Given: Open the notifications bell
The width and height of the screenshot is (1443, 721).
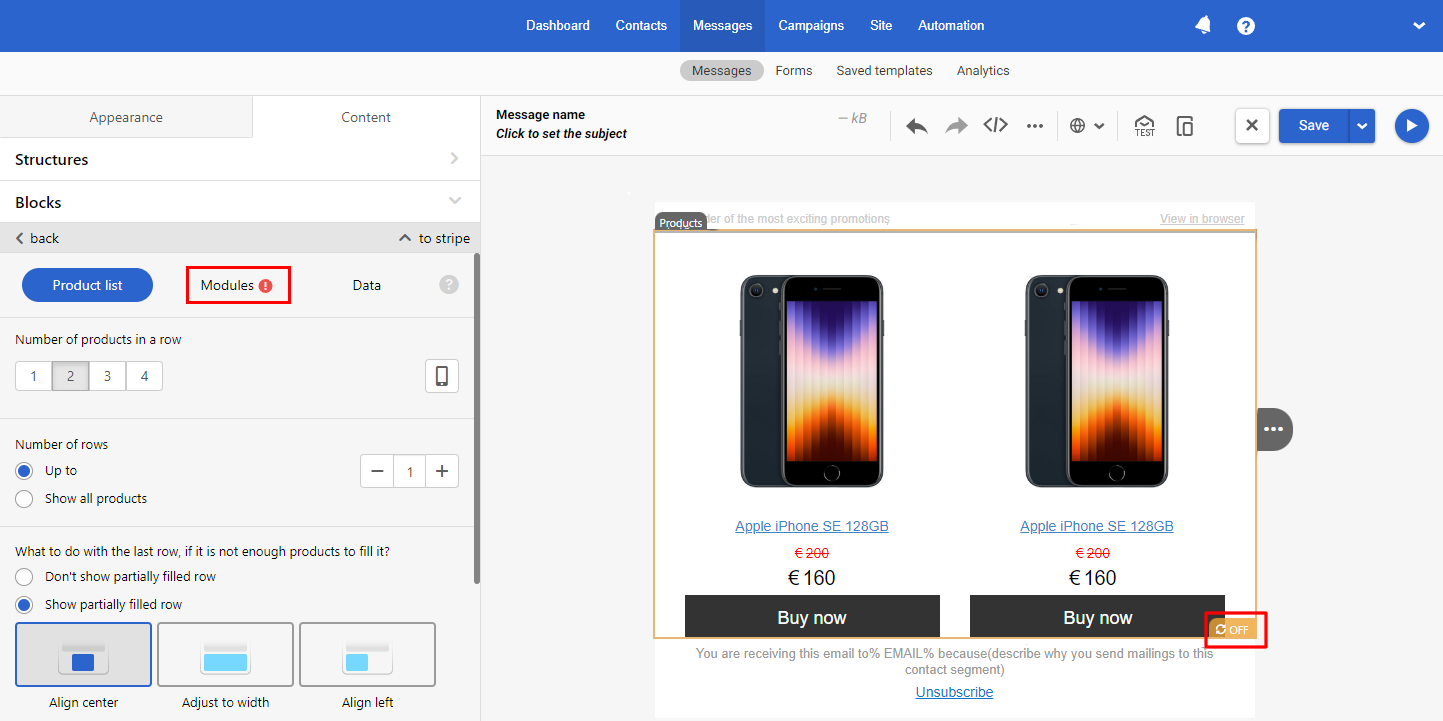Looking at the screenshot, I should (1203, 26).
